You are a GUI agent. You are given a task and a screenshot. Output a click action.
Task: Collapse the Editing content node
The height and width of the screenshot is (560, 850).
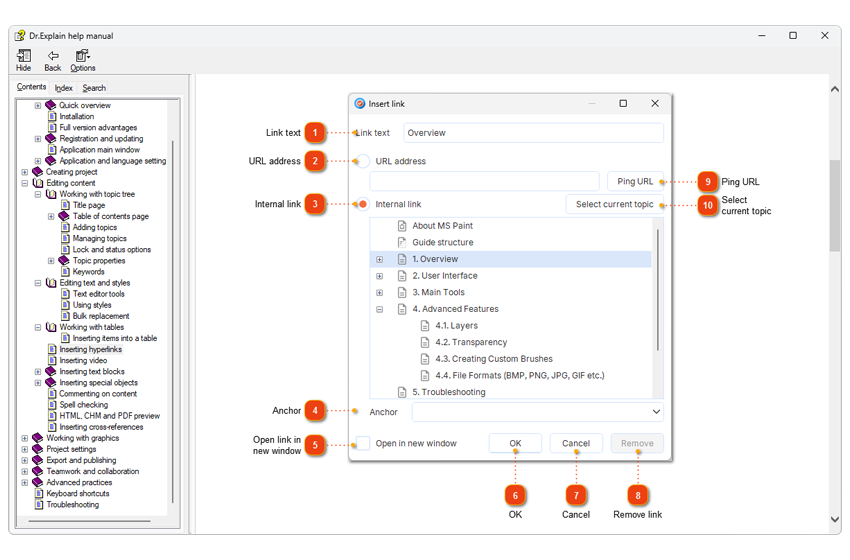[24, 183]
